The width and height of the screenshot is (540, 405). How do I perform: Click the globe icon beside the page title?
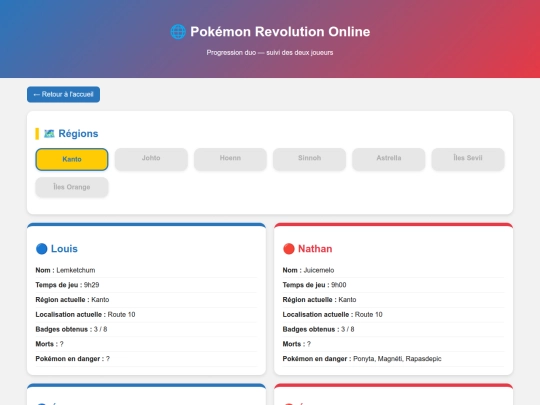click(x=178, y=32)
